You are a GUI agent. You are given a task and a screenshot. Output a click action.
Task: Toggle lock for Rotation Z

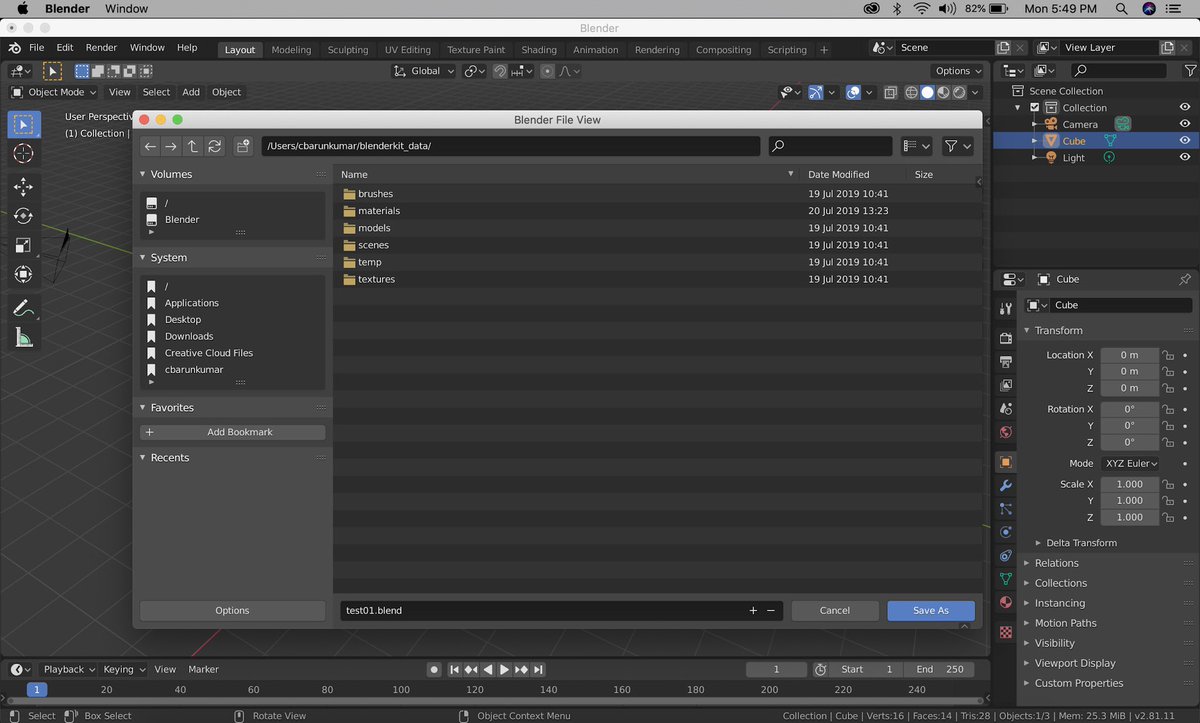(1168, 442)
